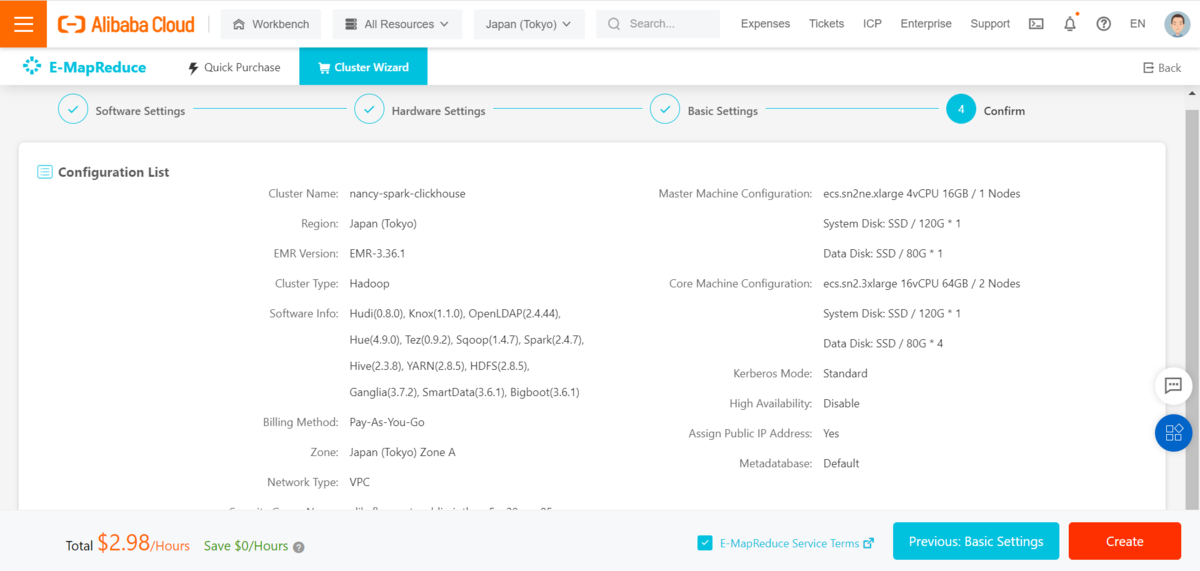Click the E-MapReduce product logo icon
Viewport: 1200px width, 571px height.
32,67
